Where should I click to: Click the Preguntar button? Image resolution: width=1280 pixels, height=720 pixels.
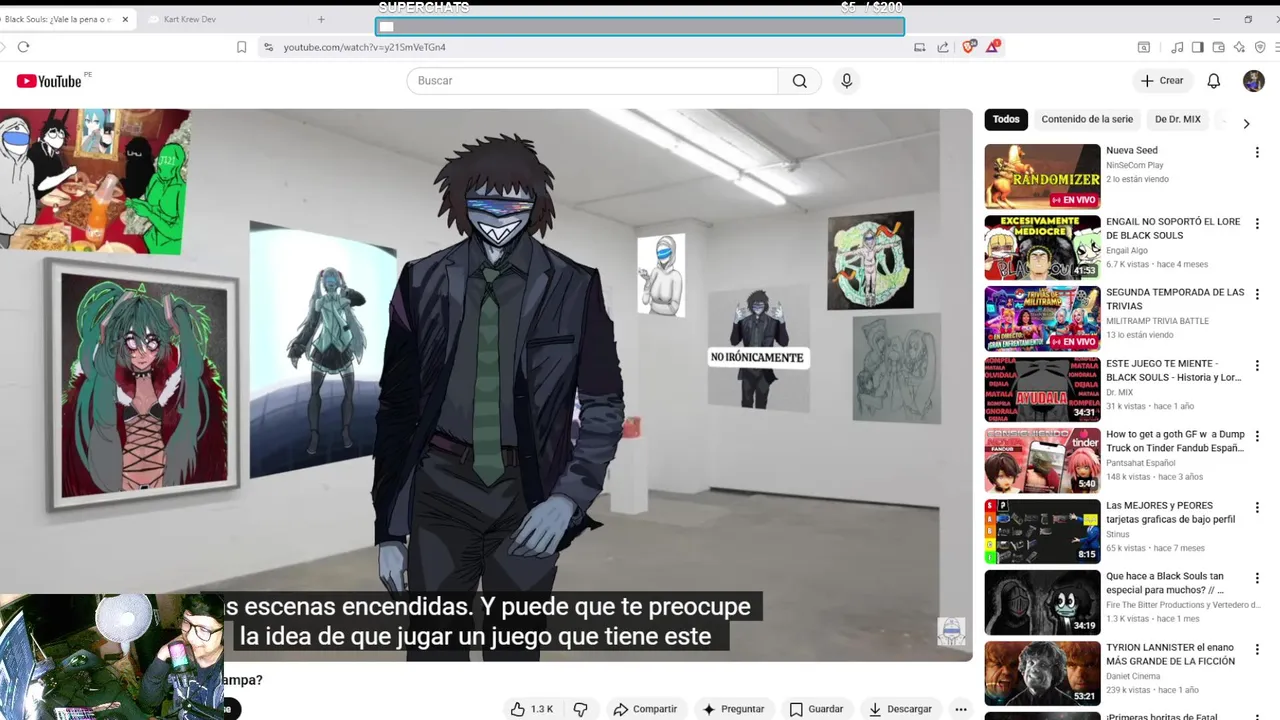pyautogui.click(x=733, y=709)
